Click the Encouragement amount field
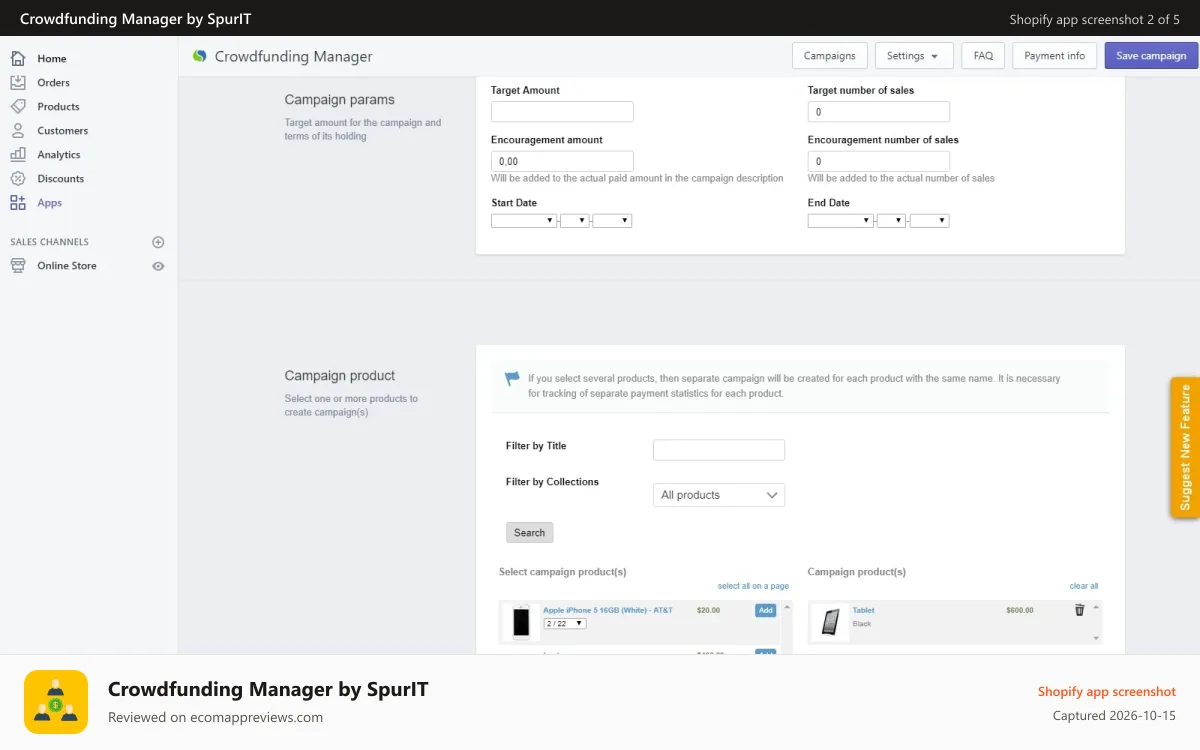 tap(562, 161)
